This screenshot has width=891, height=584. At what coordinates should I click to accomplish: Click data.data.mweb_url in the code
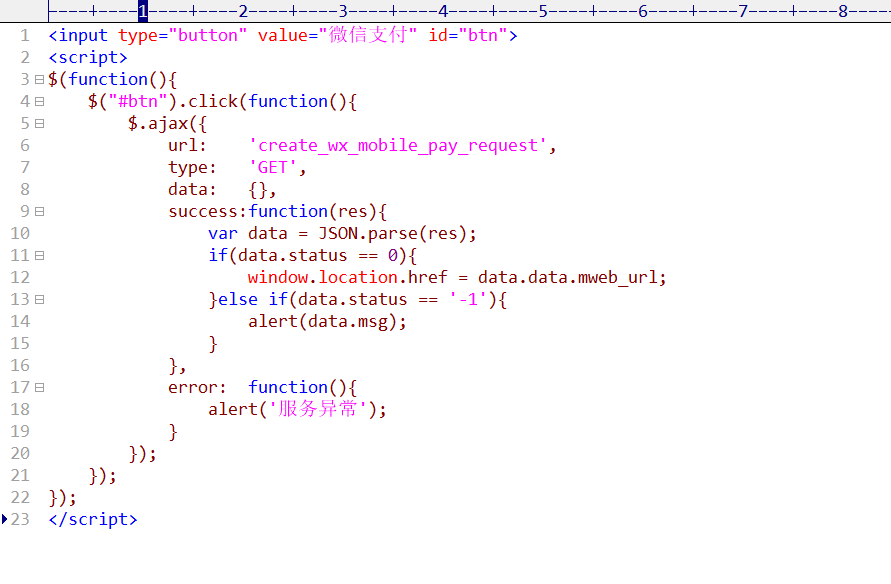(x=567, y=278)
